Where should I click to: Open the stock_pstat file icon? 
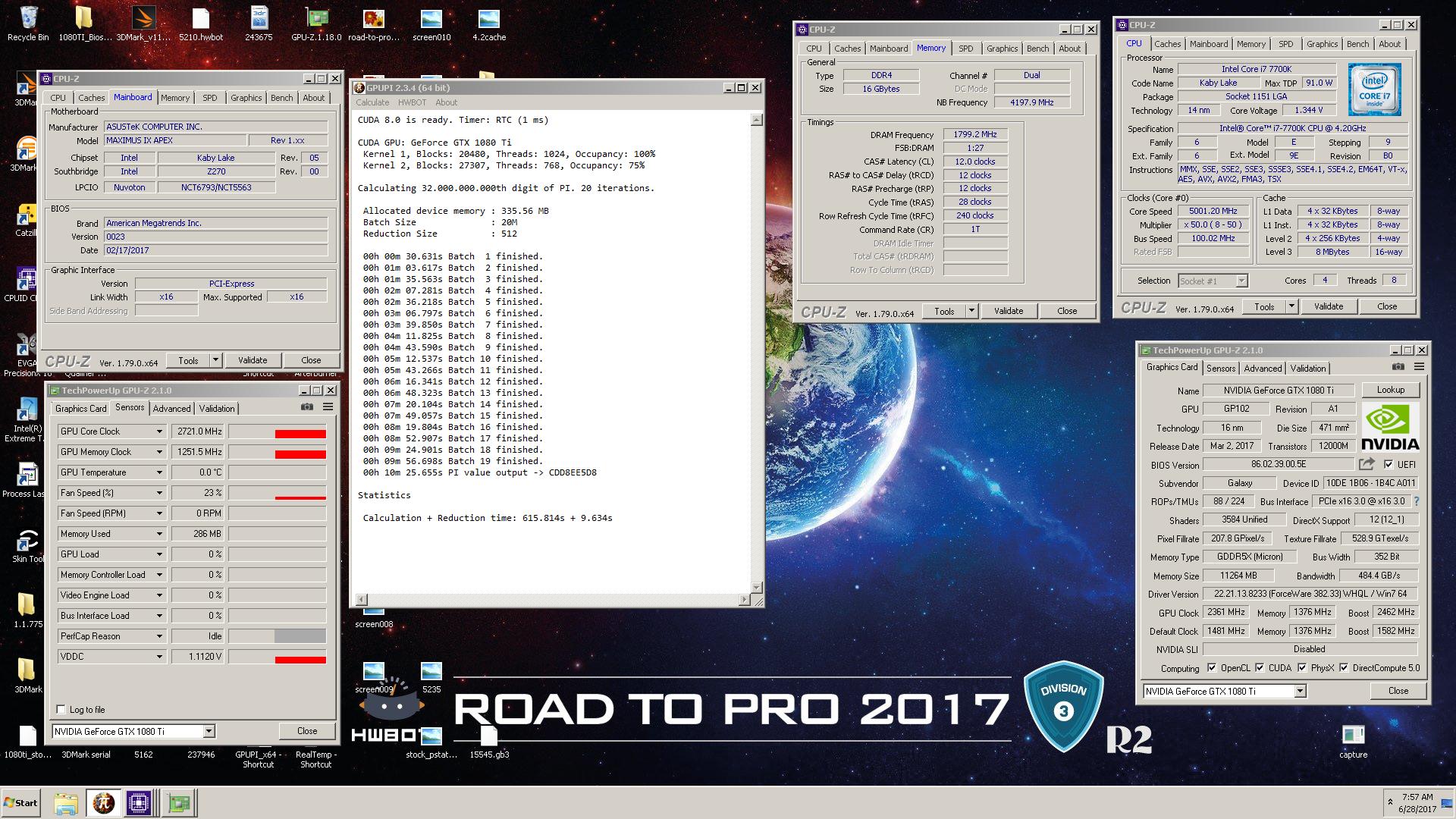pyautogui.click(x=431, y=742)
